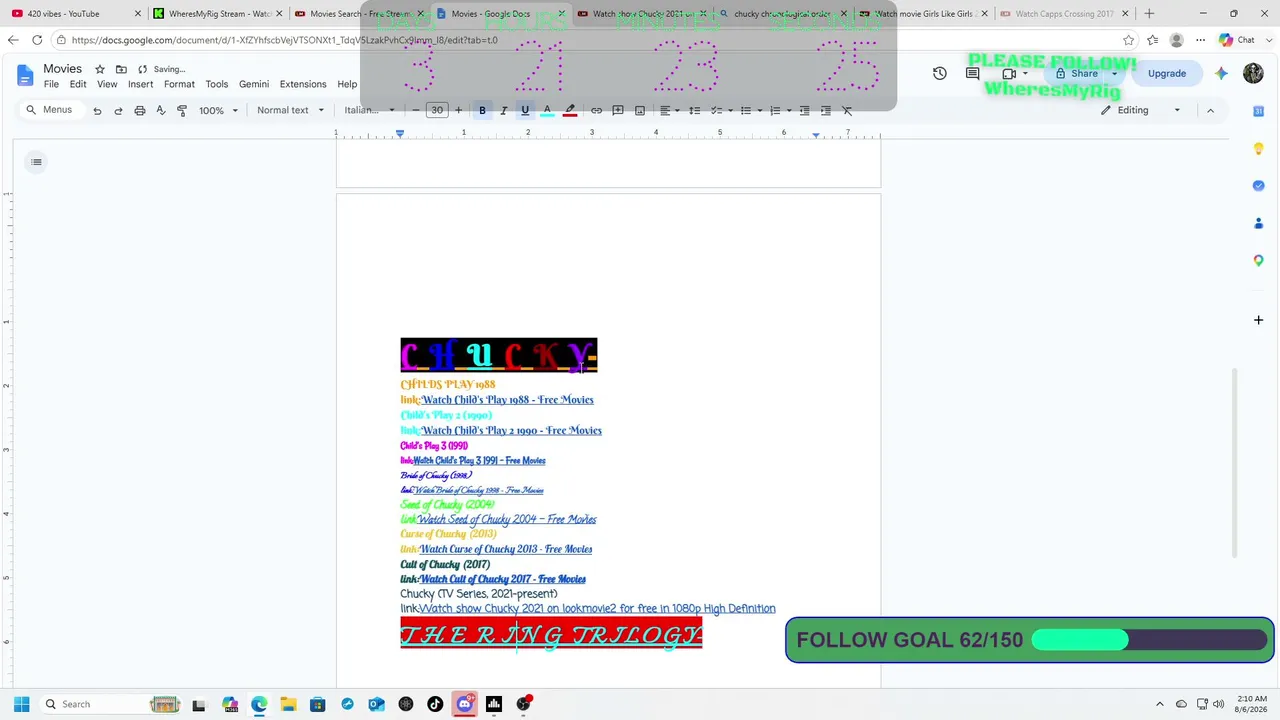Click the font size field

pyautogui.click(x=437, y=110)
